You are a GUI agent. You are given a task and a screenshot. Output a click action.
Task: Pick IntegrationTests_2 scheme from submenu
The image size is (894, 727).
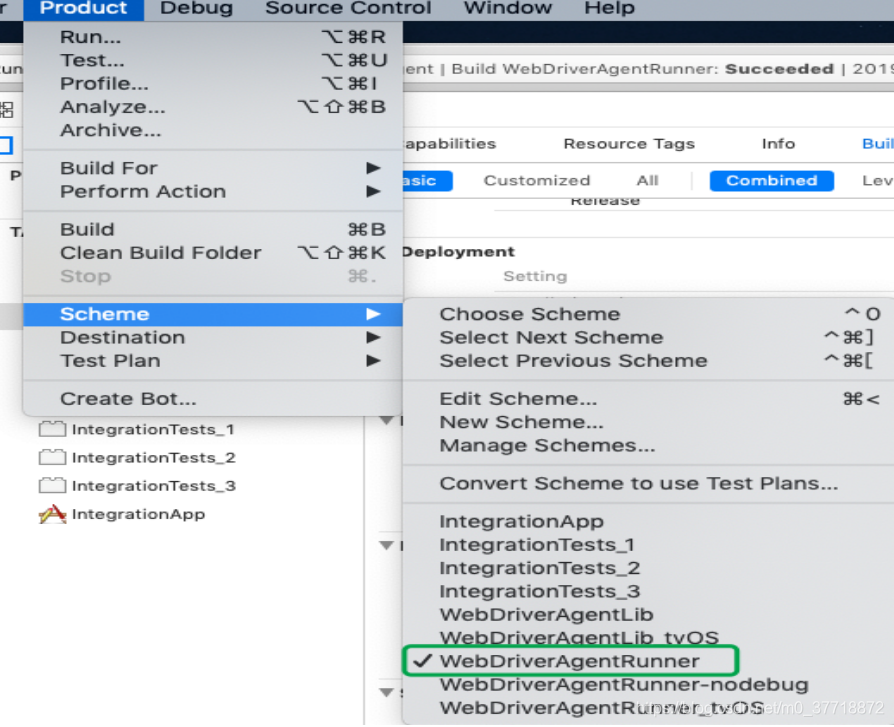[x=648, y=568]
